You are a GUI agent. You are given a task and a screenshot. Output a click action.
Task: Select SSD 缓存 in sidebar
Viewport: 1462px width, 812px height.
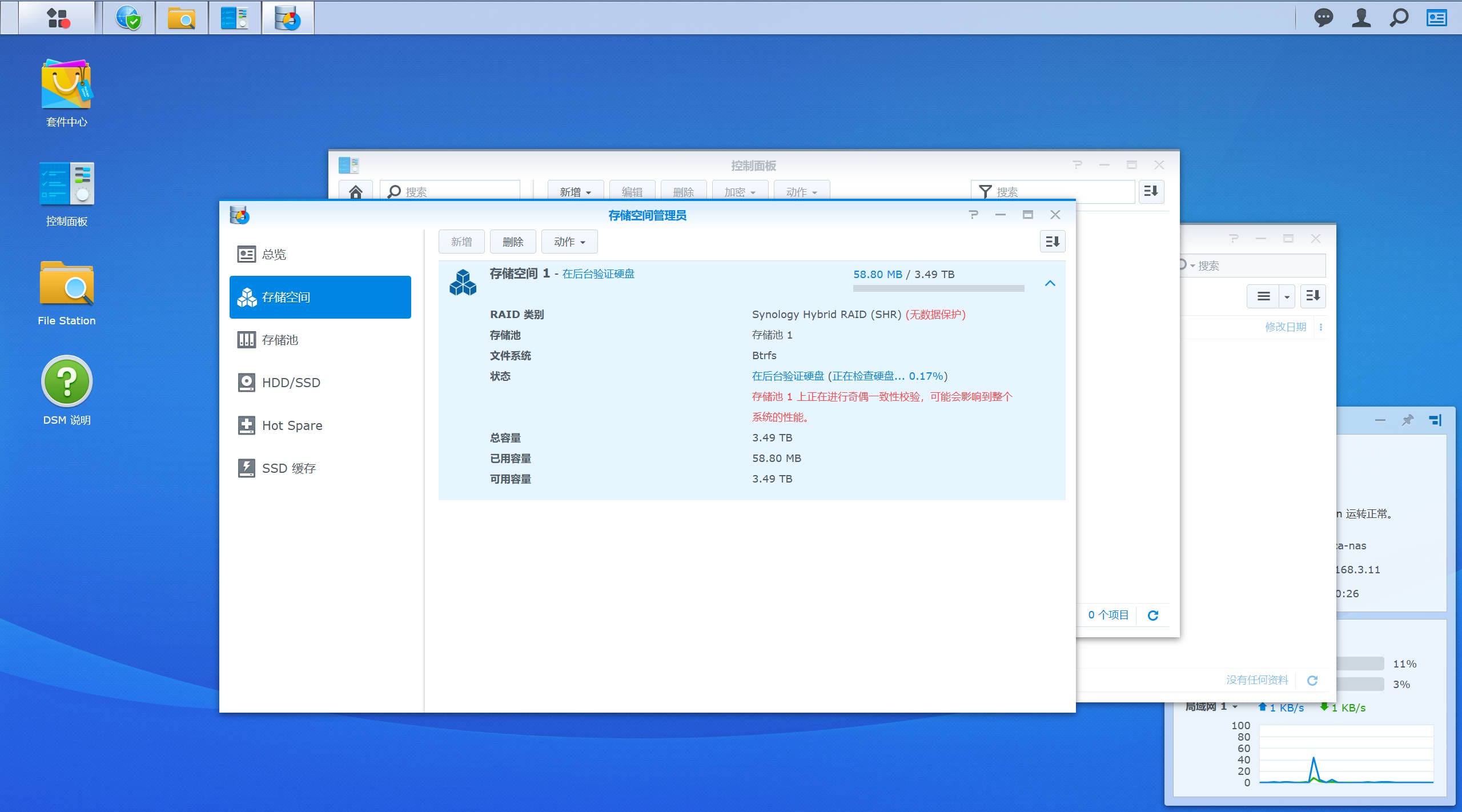(x=320, y=468)
